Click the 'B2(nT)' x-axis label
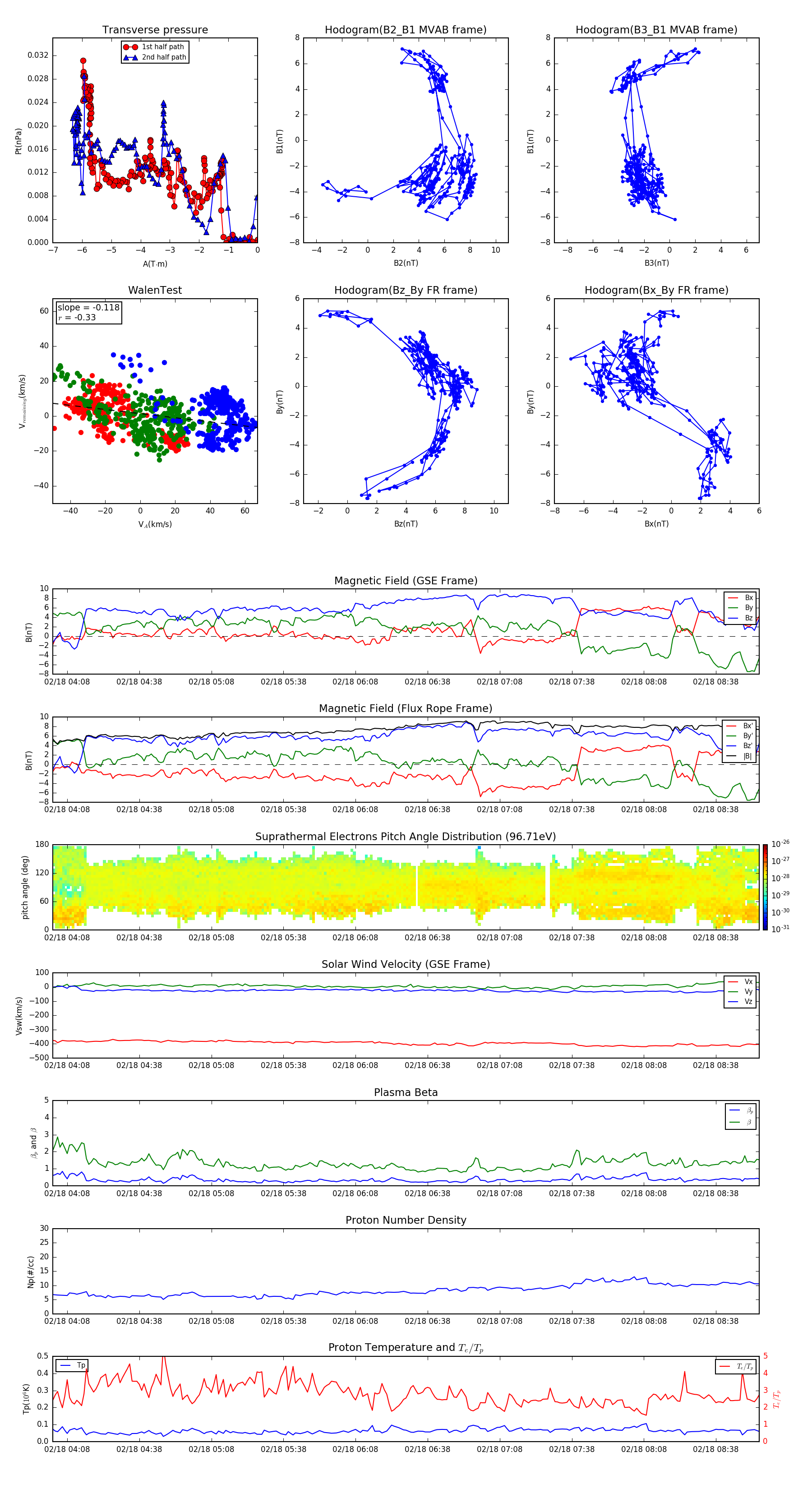The height and width of the screenshot is (1489, 812). [x=406, y=263]
